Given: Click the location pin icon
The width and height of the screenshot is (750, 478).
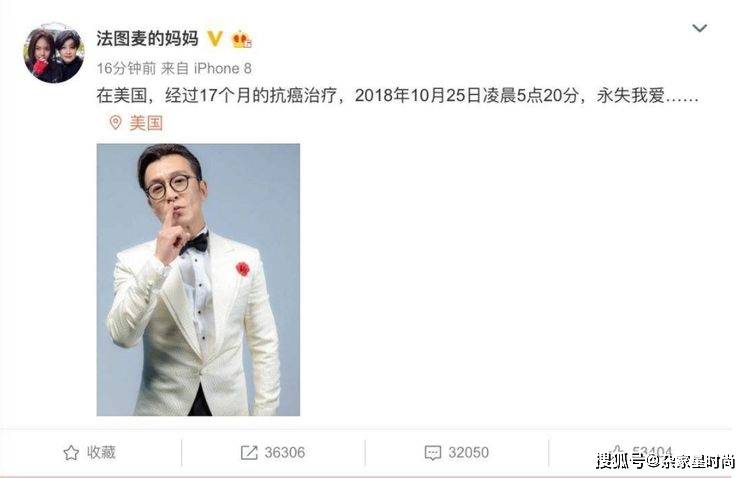Looking at the screenshot, I should (x=115, y=122).
